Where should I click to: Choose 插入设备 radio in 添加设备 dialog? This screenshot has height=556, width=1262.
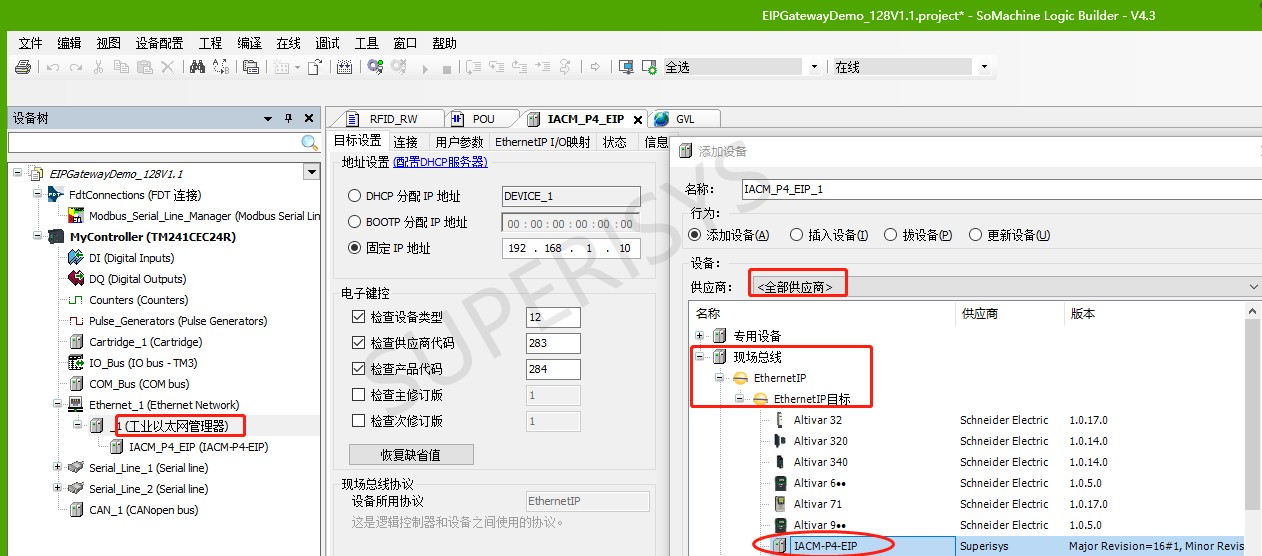pyautogui.click(x=796, y=235)
